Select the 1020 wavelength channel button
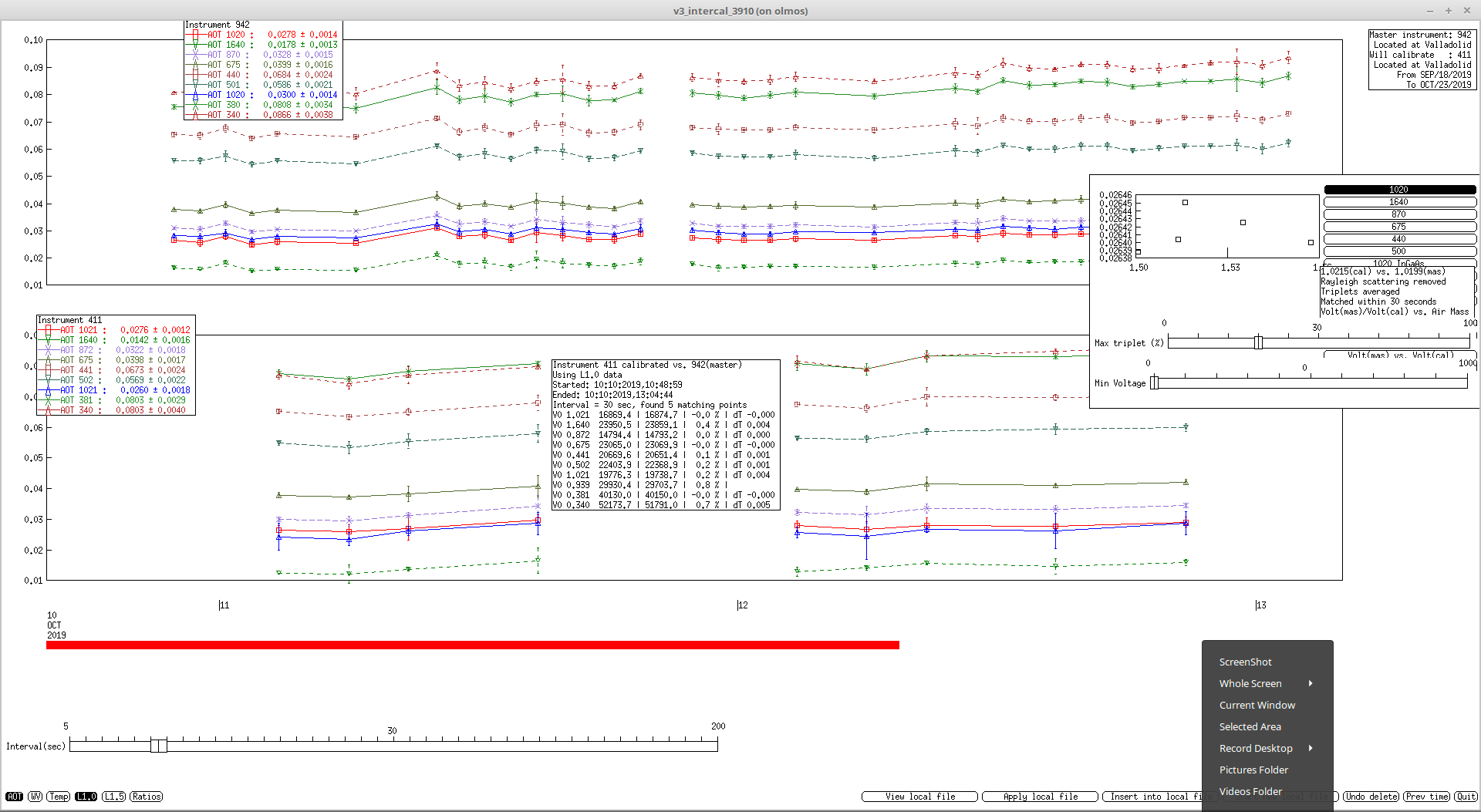The width and height of the screenshot is (1481, 812). pyautogui.click(x=1399, y=190)
